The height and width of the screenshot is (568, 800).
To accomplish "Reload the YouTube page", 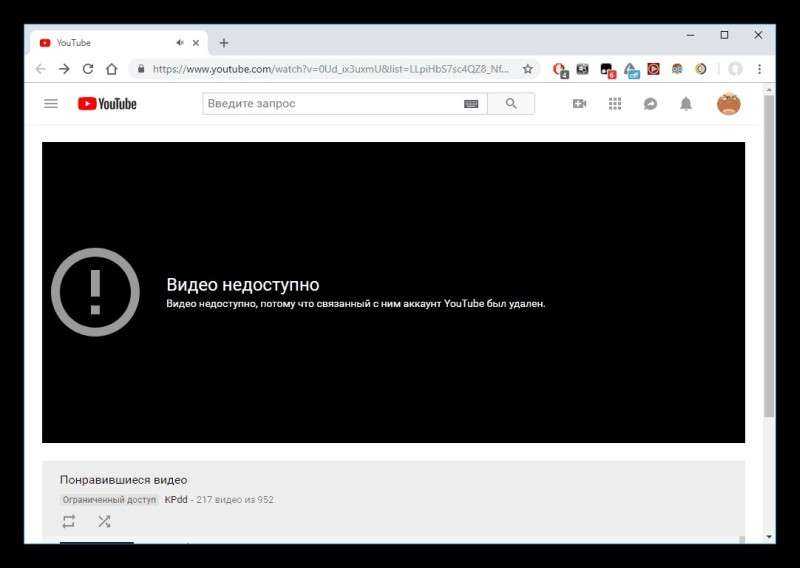I will click(88, 69).
